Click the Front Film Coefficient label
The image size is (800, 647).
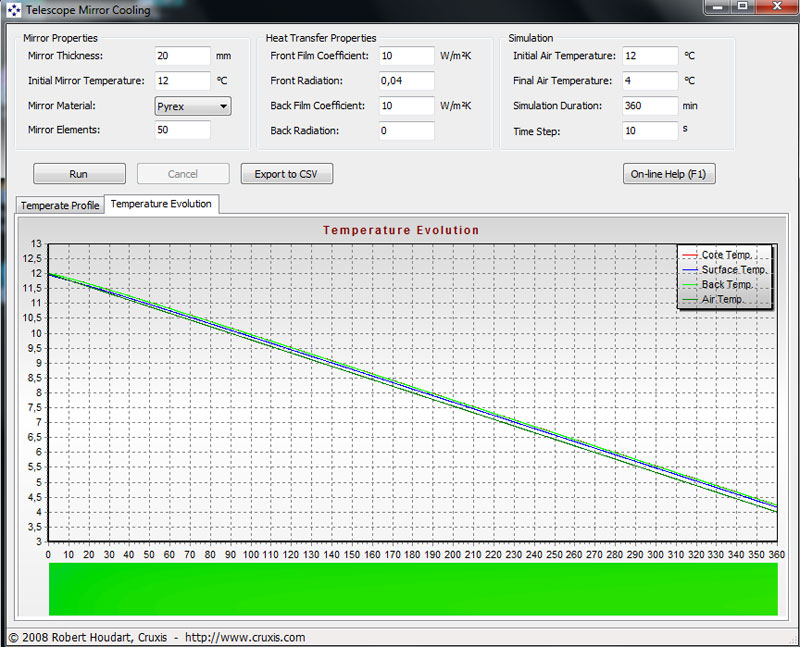(319, 56)
